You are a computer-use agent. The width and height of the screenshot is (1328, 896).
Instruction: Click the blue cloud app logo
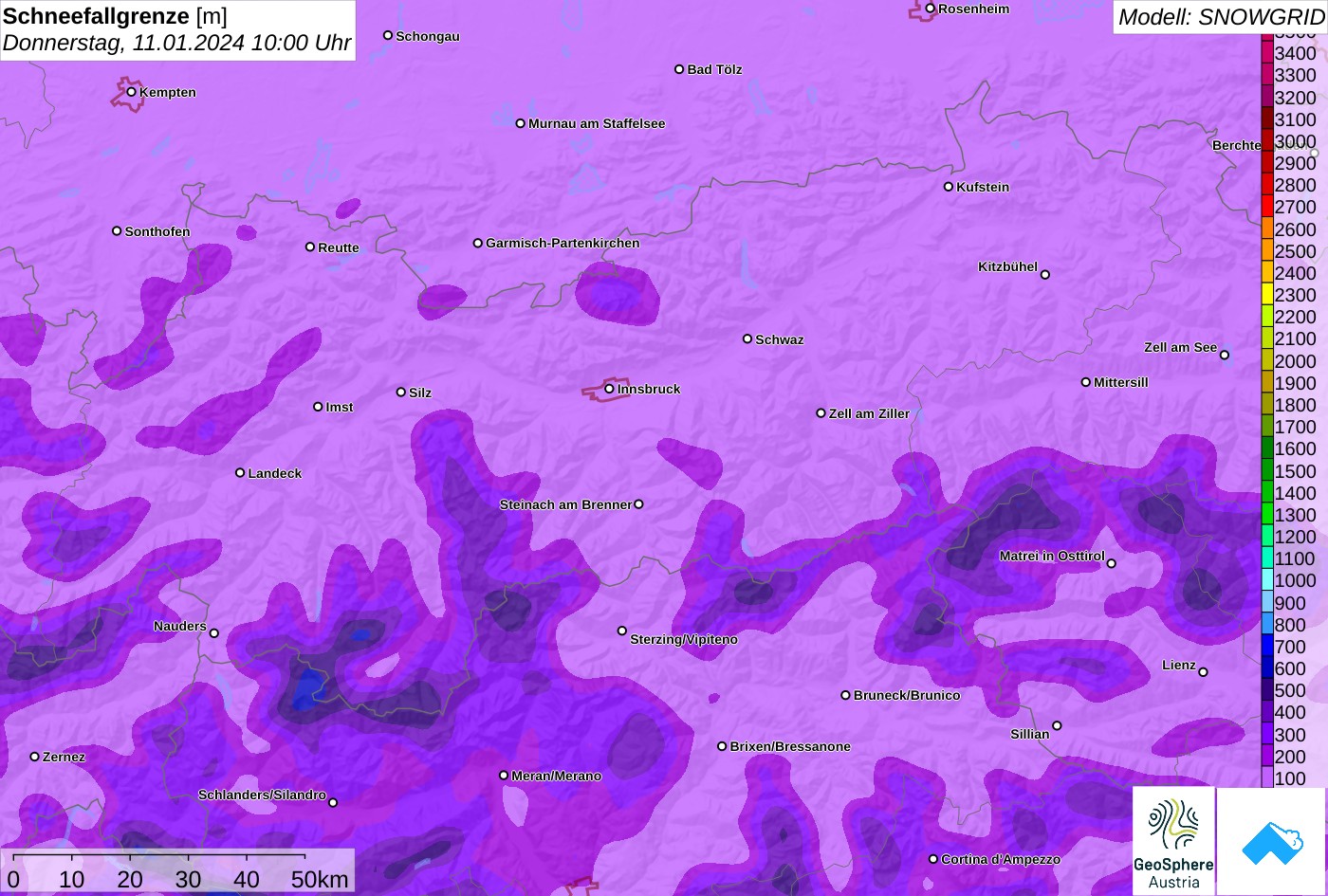tap(1272, 841)
